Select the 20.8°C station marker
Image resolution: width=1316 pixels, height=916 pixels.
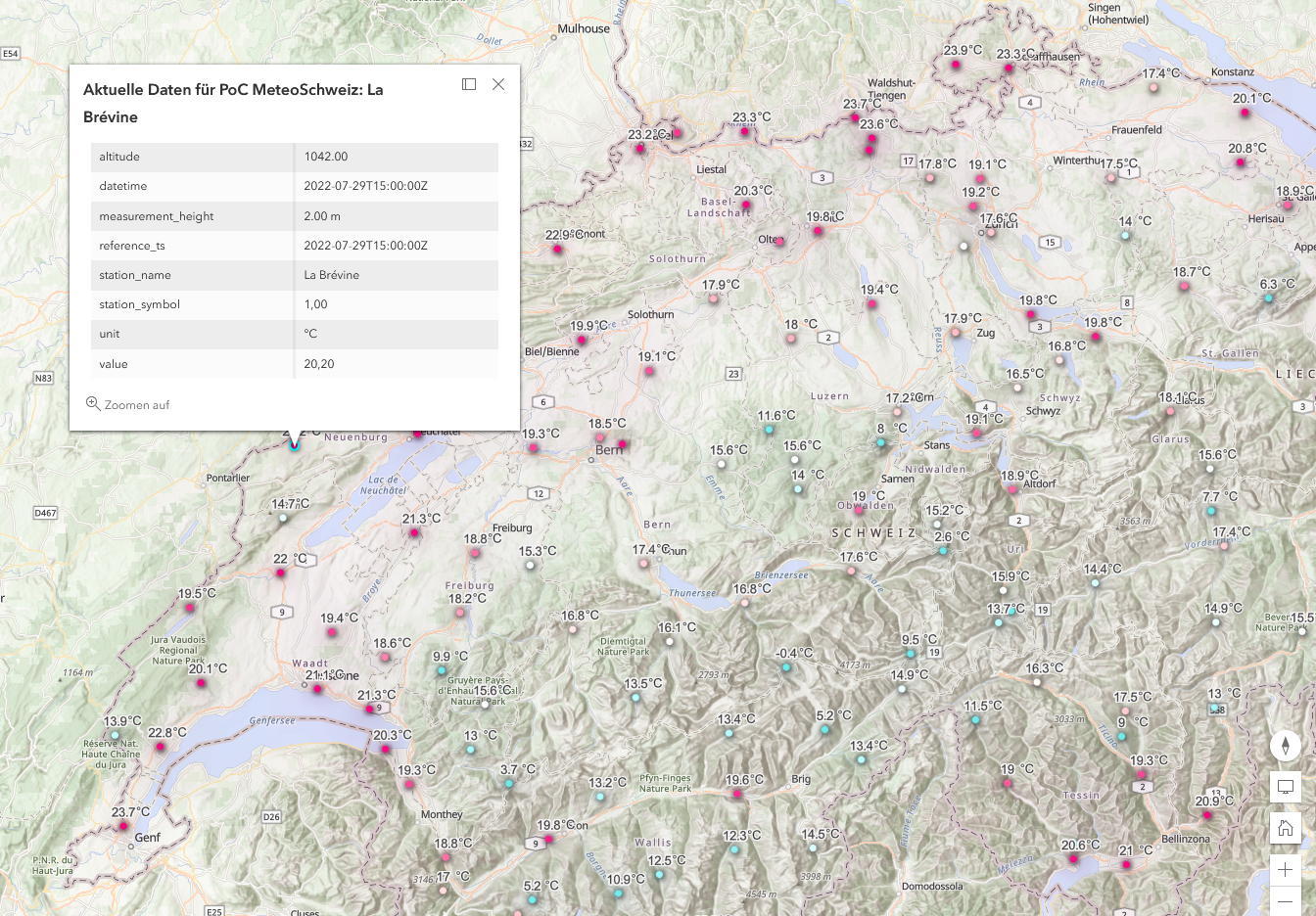click(1241, 162)
